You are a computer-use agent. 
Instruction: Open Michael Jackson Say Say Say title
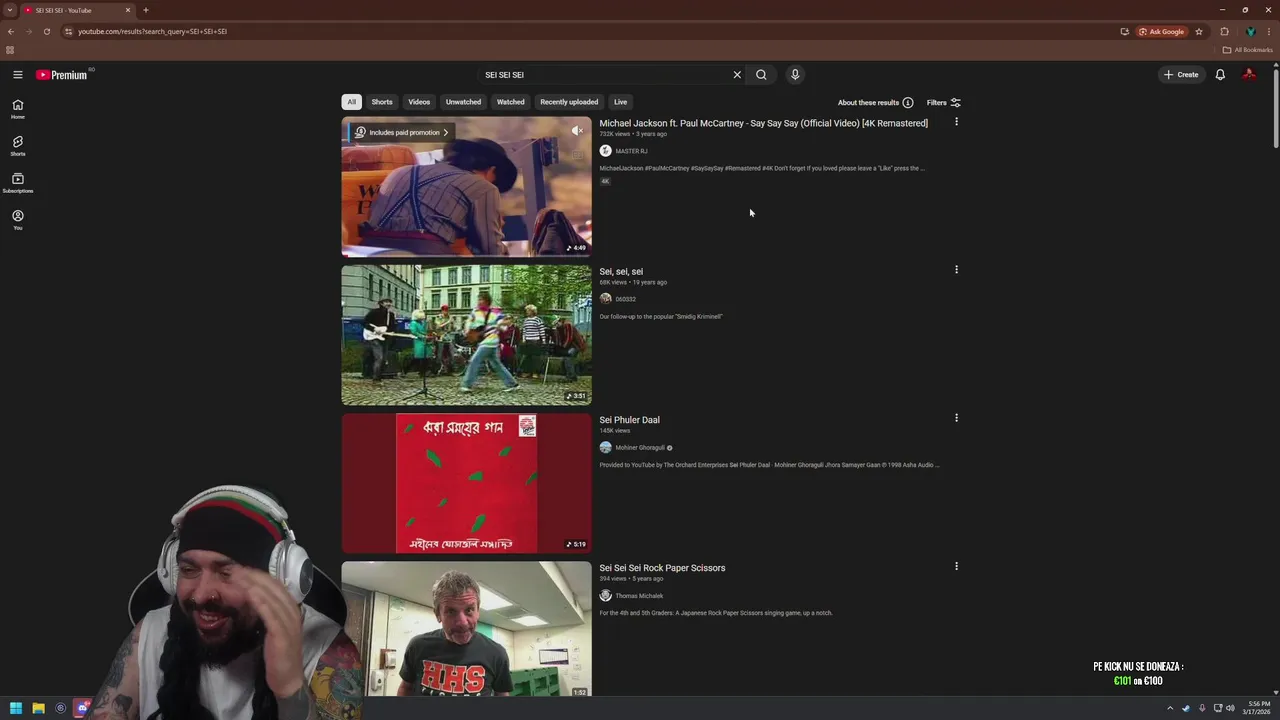[763, 123]
